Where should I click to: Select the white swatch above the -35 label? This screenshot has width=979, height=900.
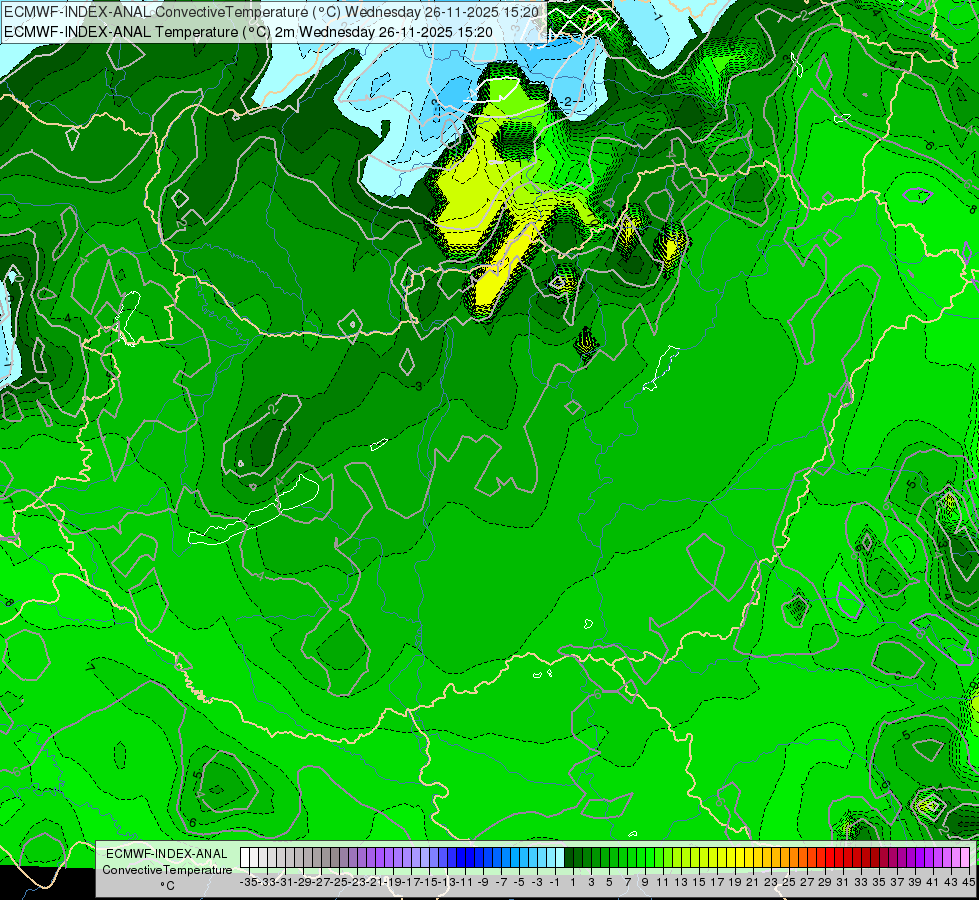pyautogui.click(x=245, y=857)
